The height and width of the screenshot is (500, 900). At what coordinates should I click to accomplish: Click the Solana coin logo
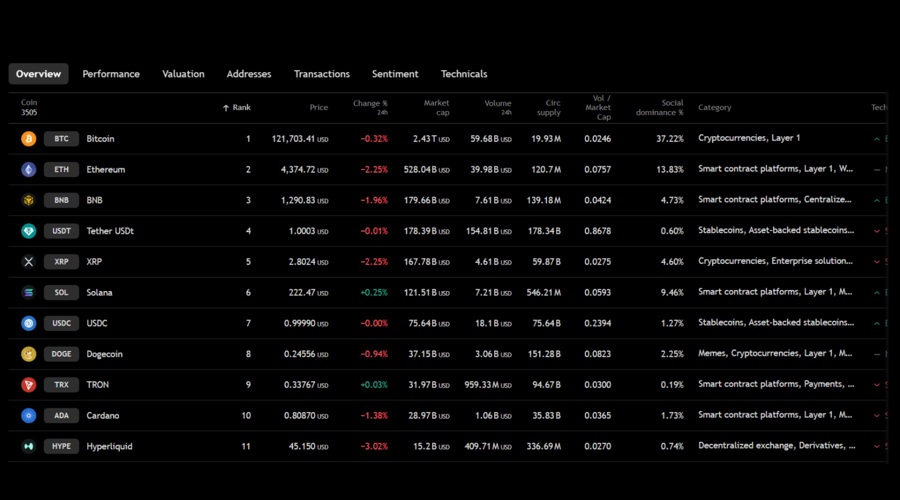29,293
